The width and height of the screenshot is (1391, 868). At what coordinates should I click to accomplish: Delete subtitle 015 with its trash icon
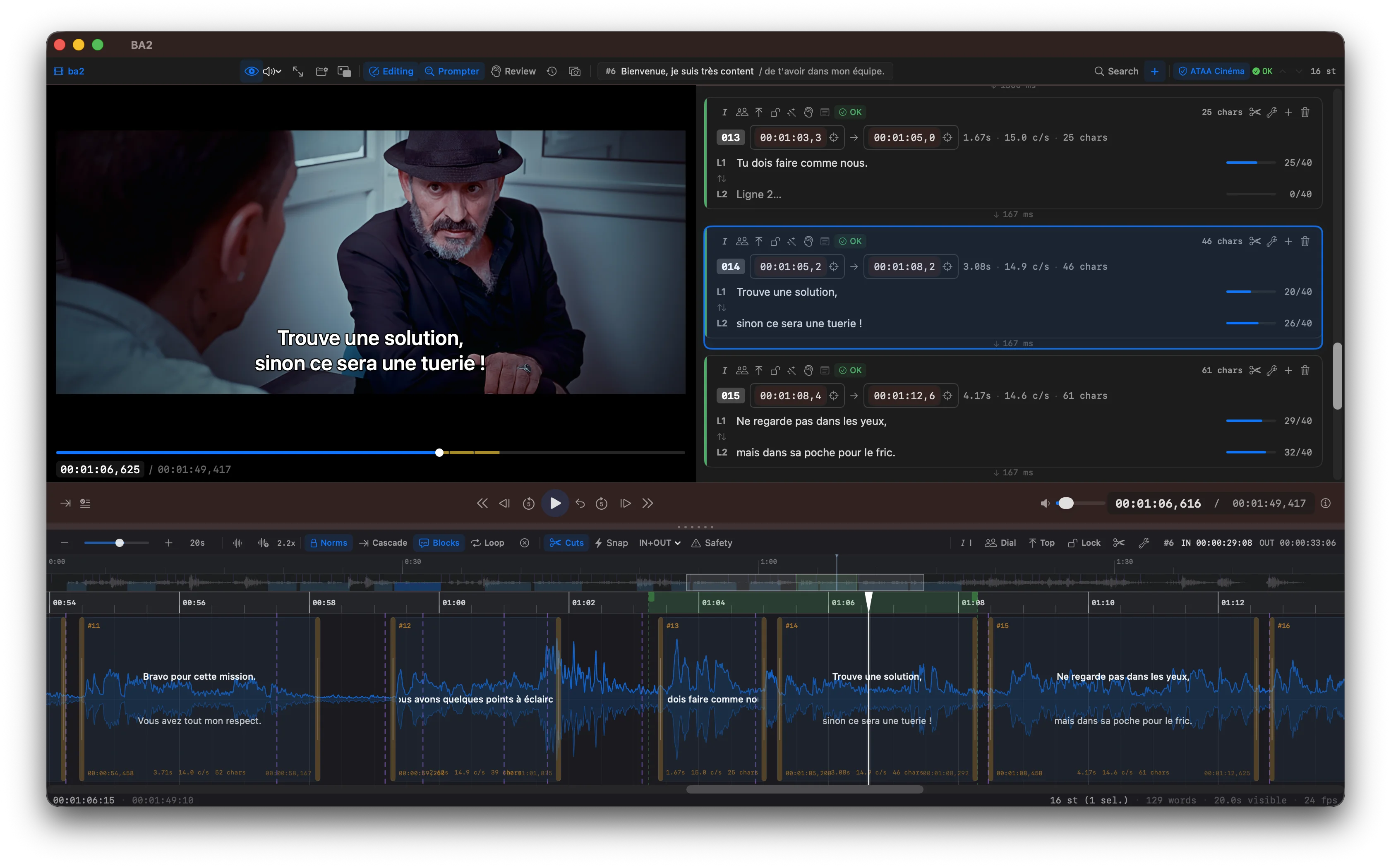pos(1305,370)
